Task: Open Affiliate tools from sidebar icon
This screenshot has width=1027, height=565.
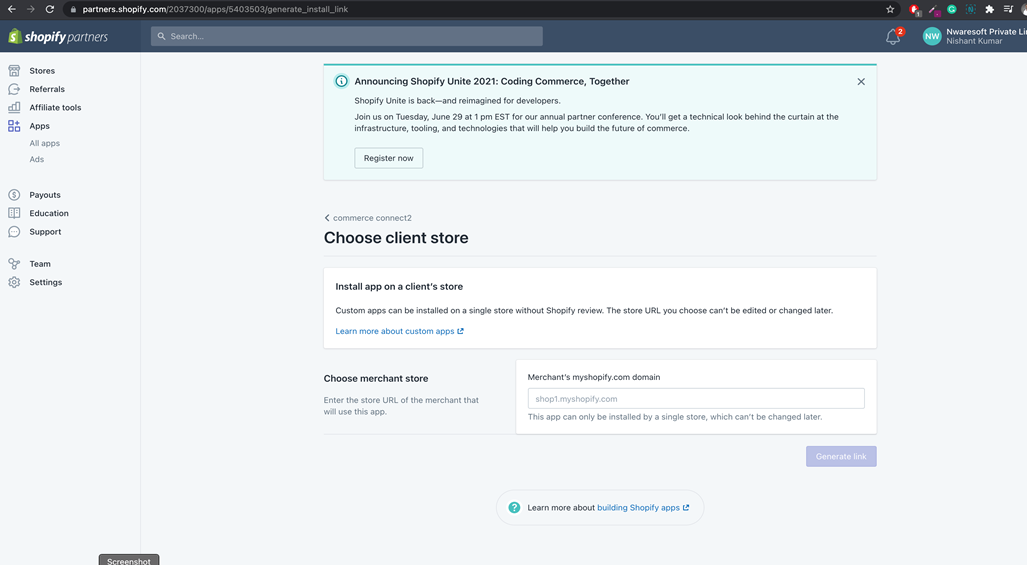Action: [x=14, y=107]
